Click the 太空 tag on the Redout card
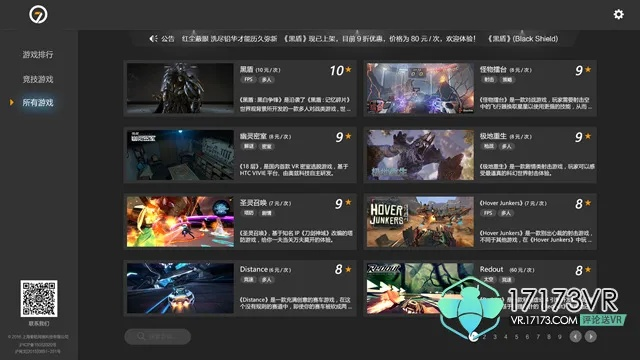The width and height of the screenshot is (640, 360). (489, 280)
